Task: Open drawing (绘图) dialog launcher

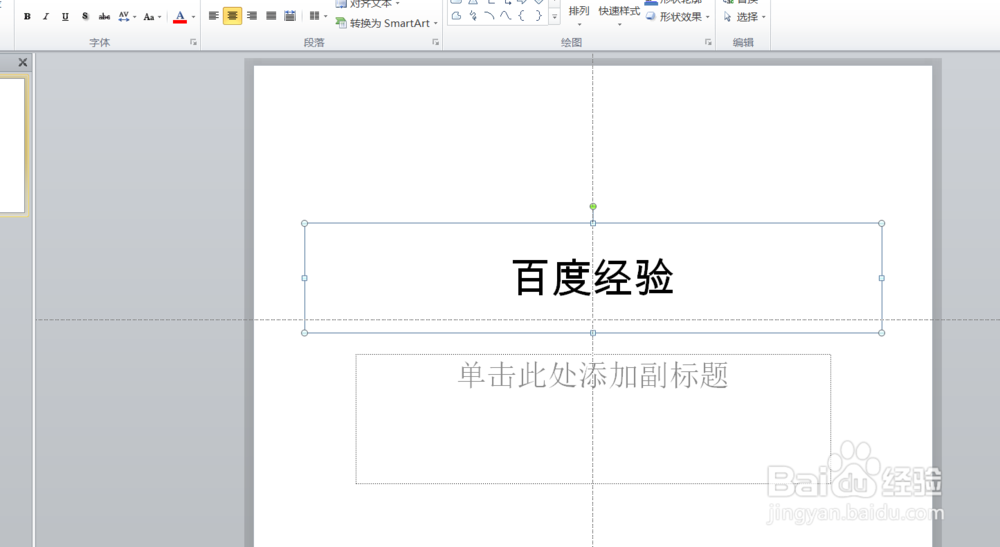Action: click(x=708, y=42)
